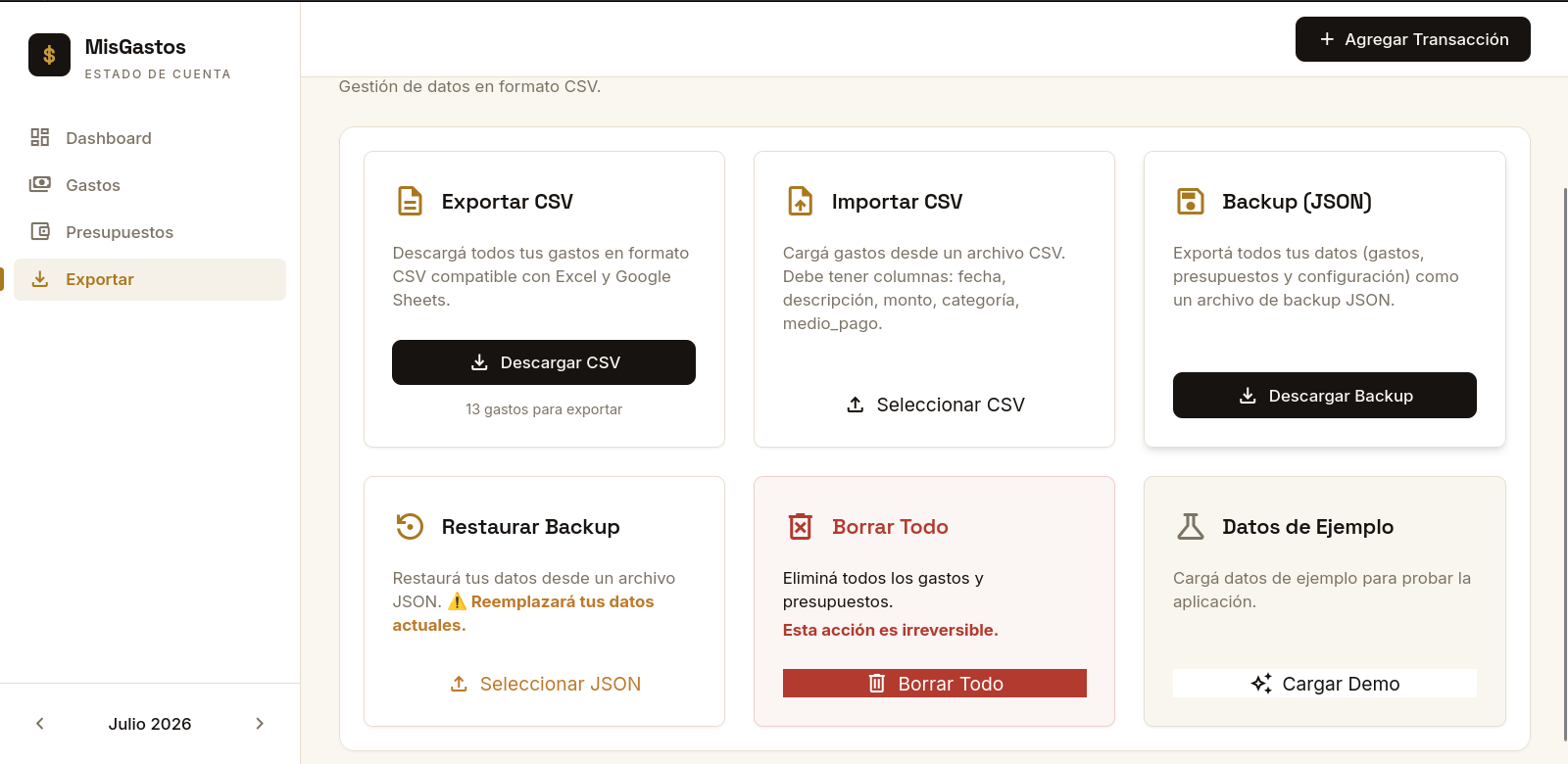Click the download icon in Descargar Backup
Screen dimensions: 1568x764
pyautogui.click(x=1248, y=396)
